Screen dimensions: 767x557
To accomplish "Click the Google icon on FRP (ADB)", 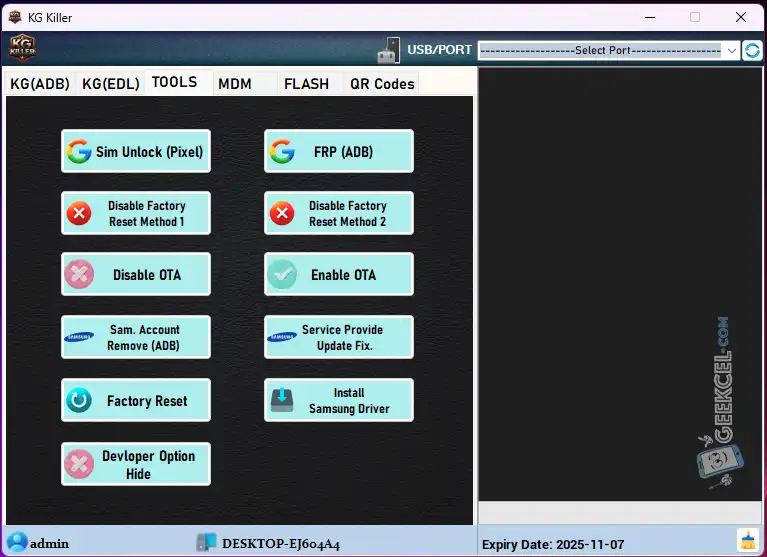I will tap(282, 151).
